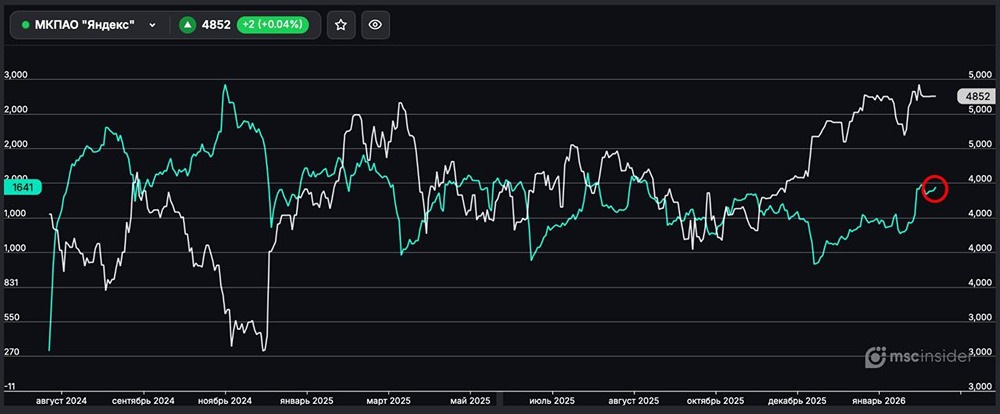The image size is (1000, 414).
Task: Click the декабрь 2025 date label
Action: pos(797,401)
